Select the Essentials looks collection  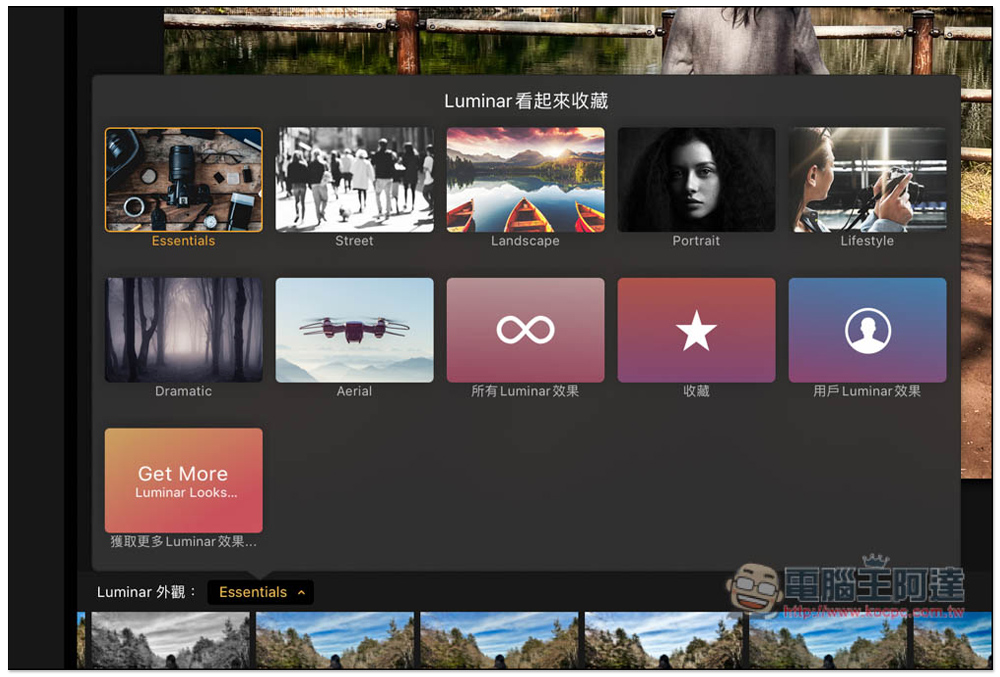coord(184,180)
